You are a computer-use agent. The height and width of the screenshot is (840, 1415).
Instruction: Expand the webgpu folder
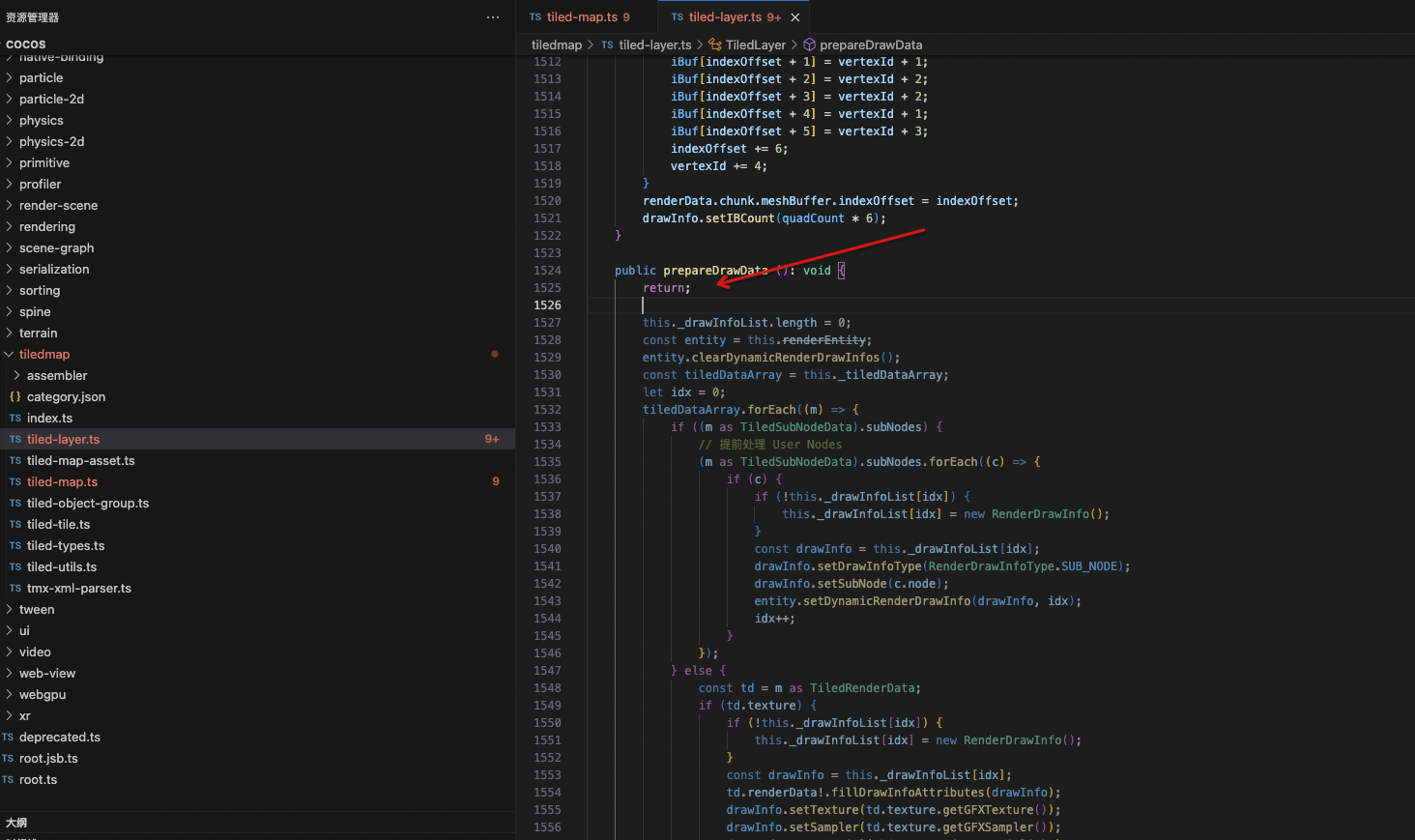point(257,695)
